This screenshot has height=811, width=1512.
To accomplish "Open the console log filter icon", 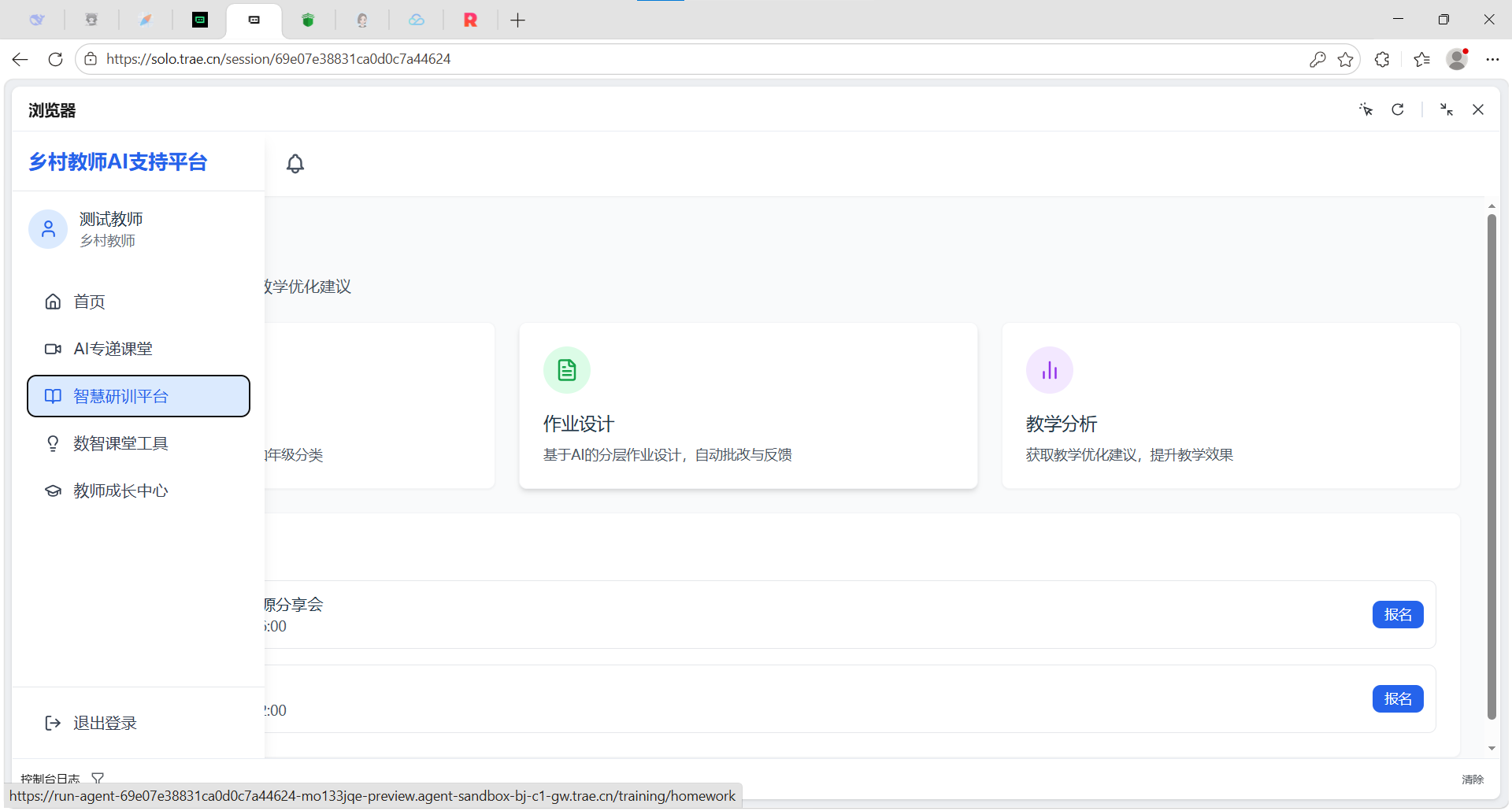I will [98, 779].
